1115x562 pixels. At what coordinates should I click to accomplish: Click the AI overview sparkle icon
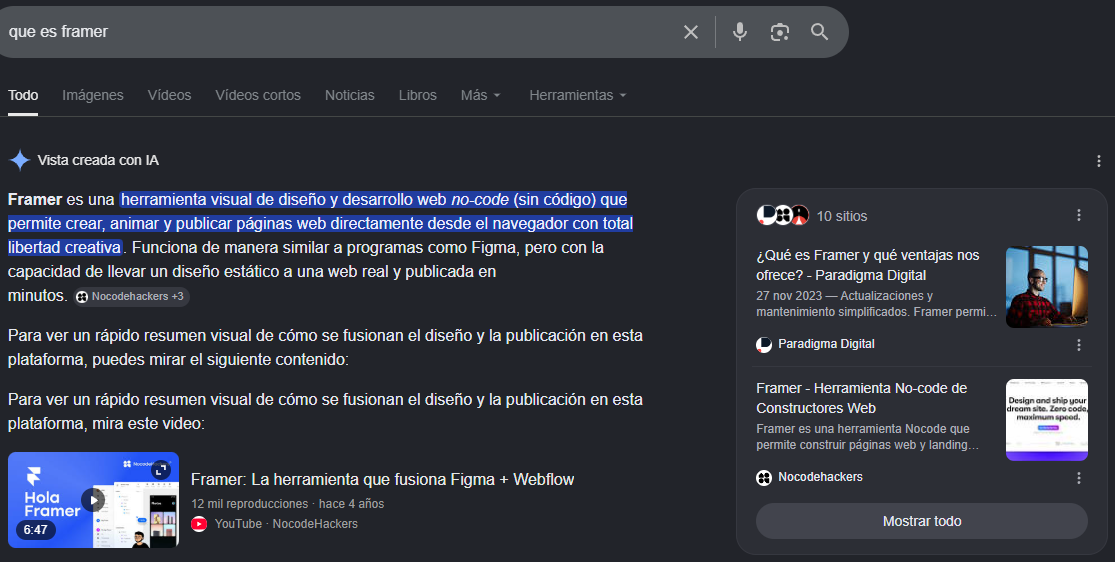click(x=19, y=161)
